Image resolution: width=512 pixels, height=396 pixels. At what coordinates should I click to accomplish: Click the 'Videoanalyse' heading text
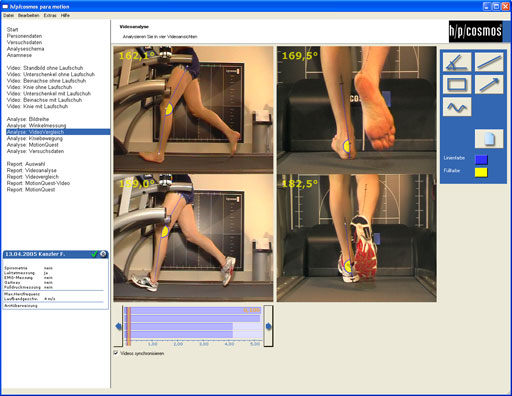coord(134,27)
